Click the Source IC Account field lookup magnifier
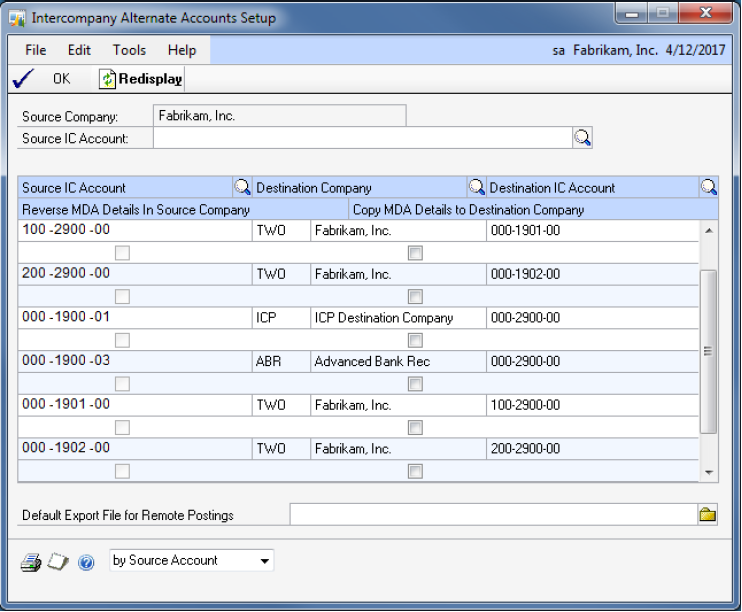Screen dimensions: 742x612 click(x=582, y=138)
